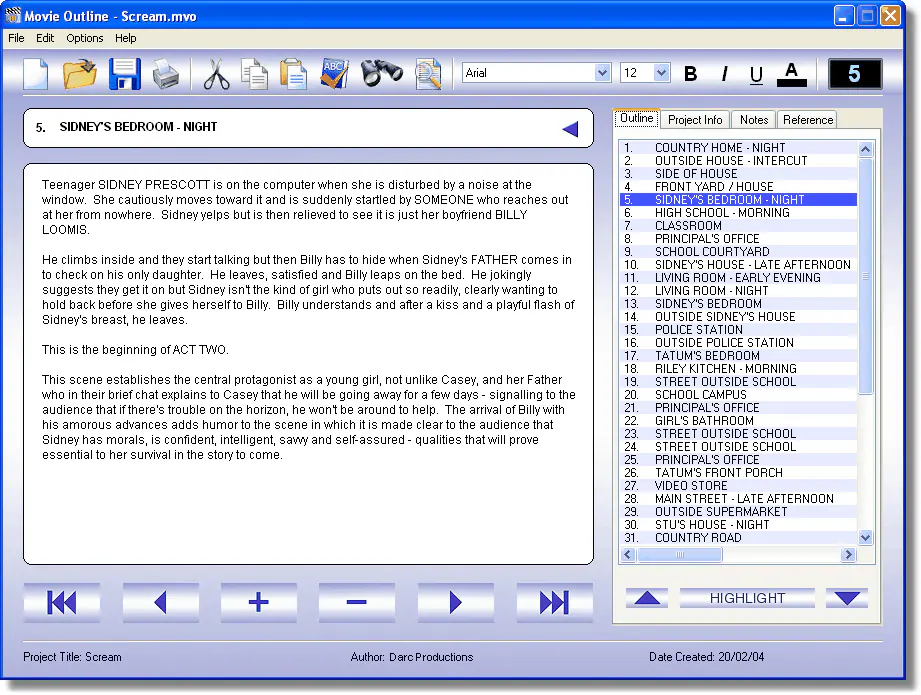Select step 30 STU'S HOUSE - NIGHT
921x695 pixels.
(738, 525)
